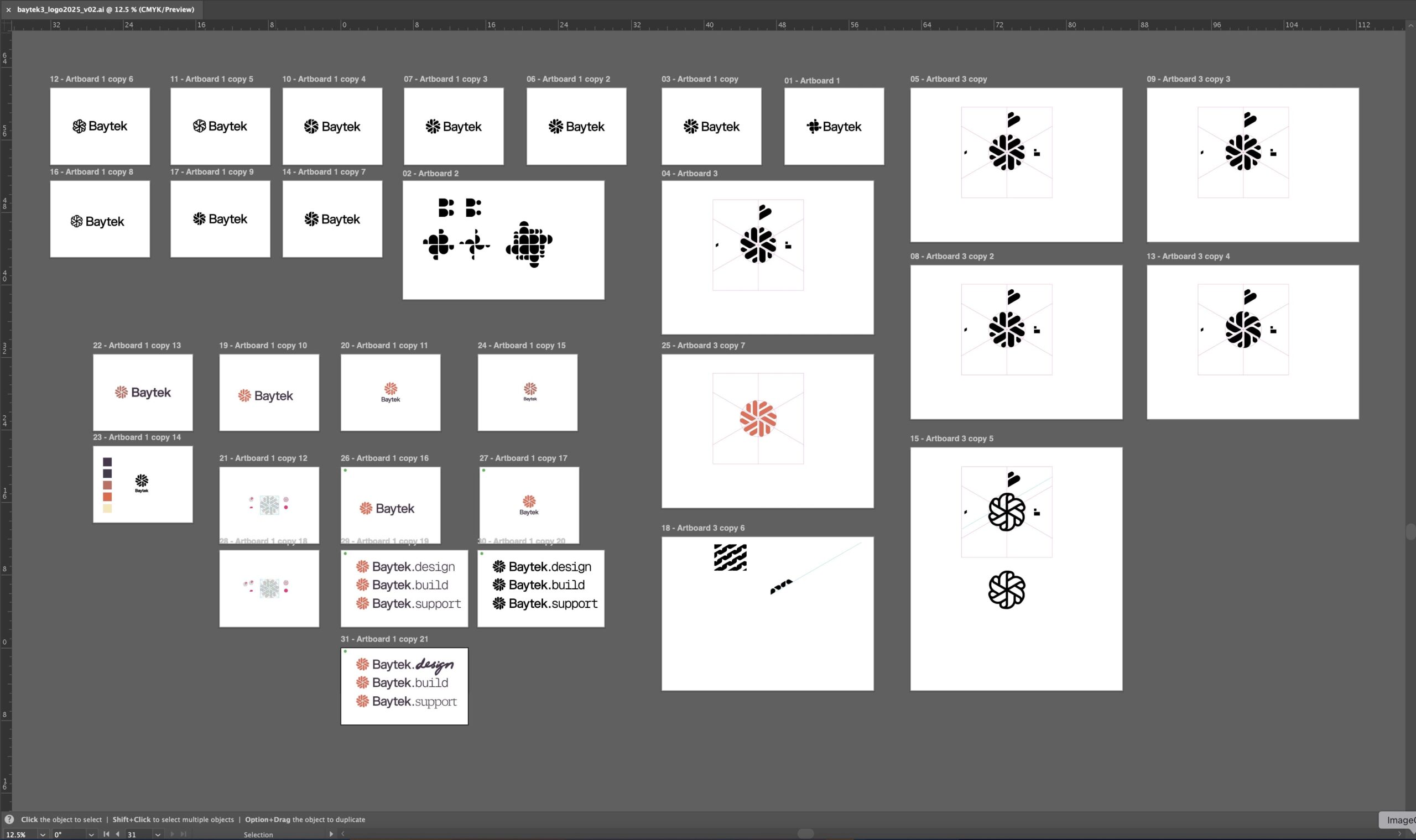Click the '05 - Artboard 3 copy' label
The width and height of the screenshot is (1416, 840).
pyautogui.click(x=949, y=79)
